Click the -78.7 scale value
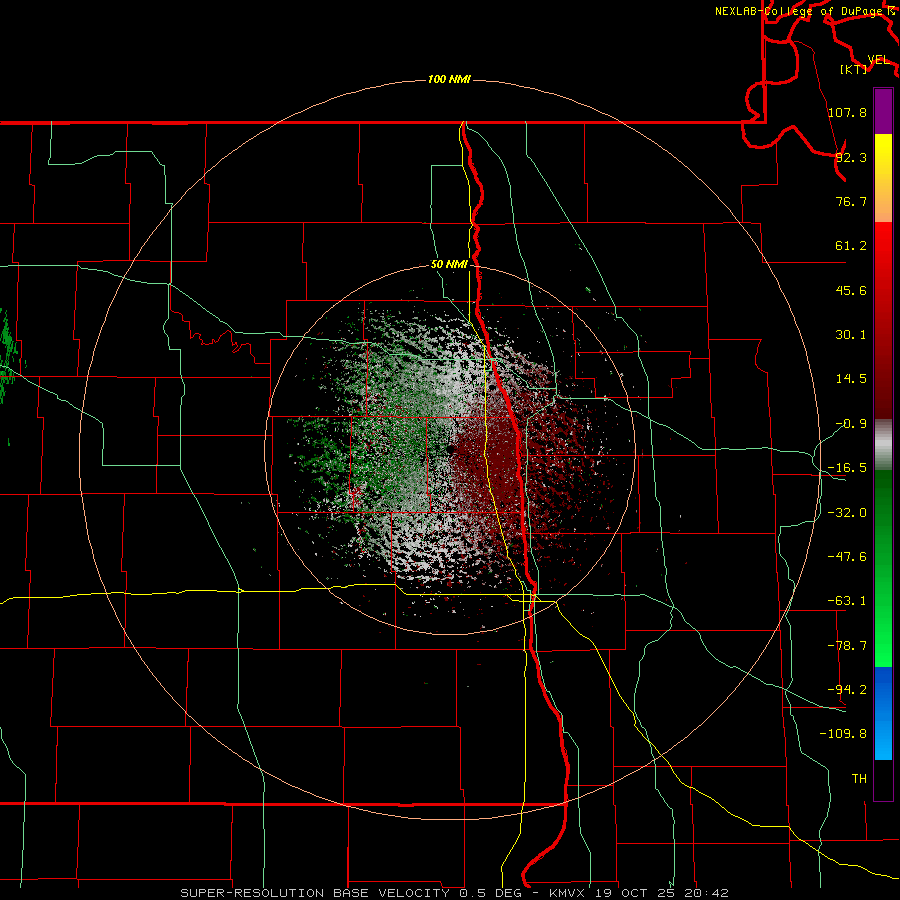Screen dimensions: 900x900 [x=847, y=646]
